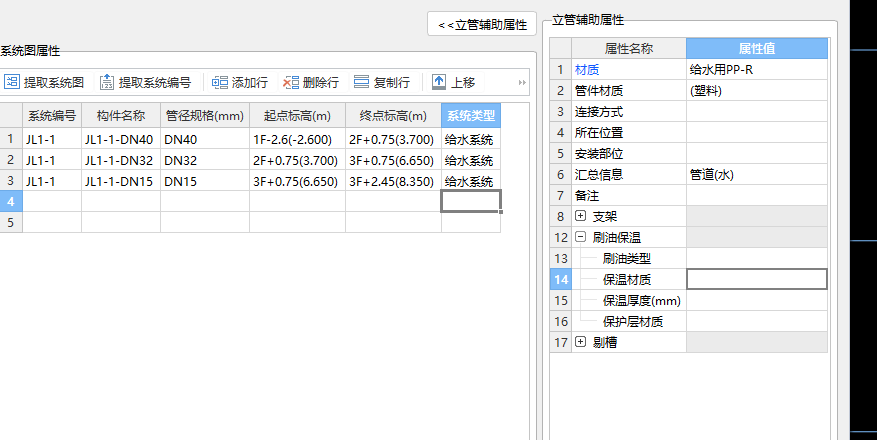Click the 给水用PP-R material value
This screenshot has width=877, height=440.
coord(757,69)
